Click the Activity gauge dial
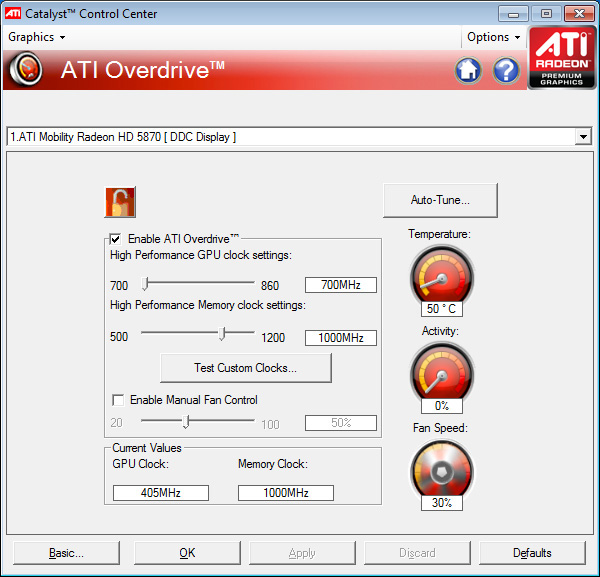 click(442, 373)
